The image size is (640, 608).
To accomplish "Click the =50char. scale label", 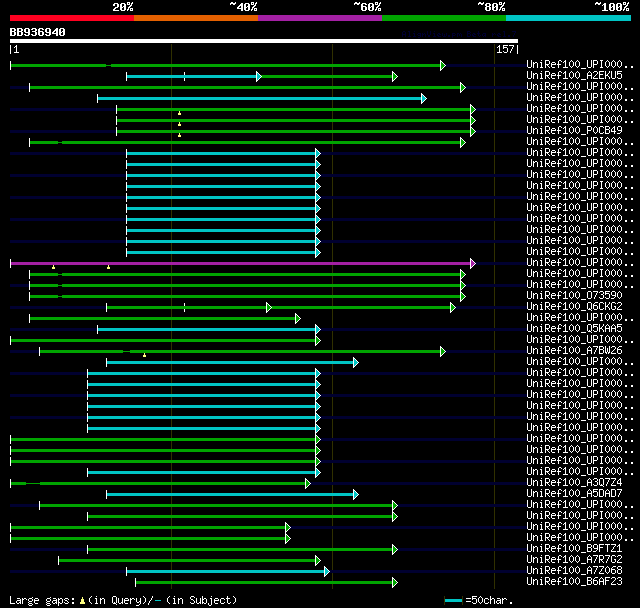I will coord(489,600).
